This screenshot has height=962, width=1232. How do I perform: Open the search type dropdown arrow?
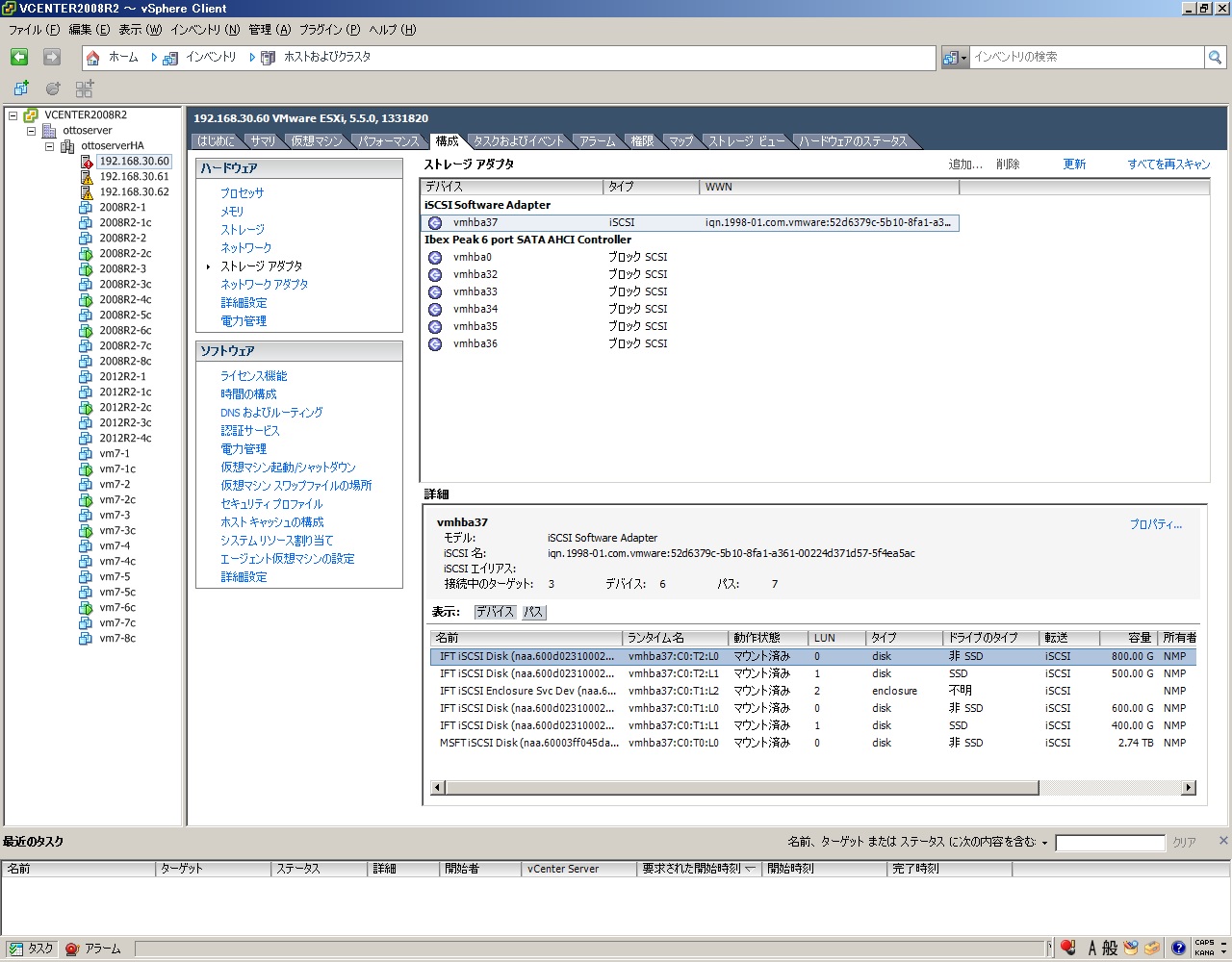(962, 58)
